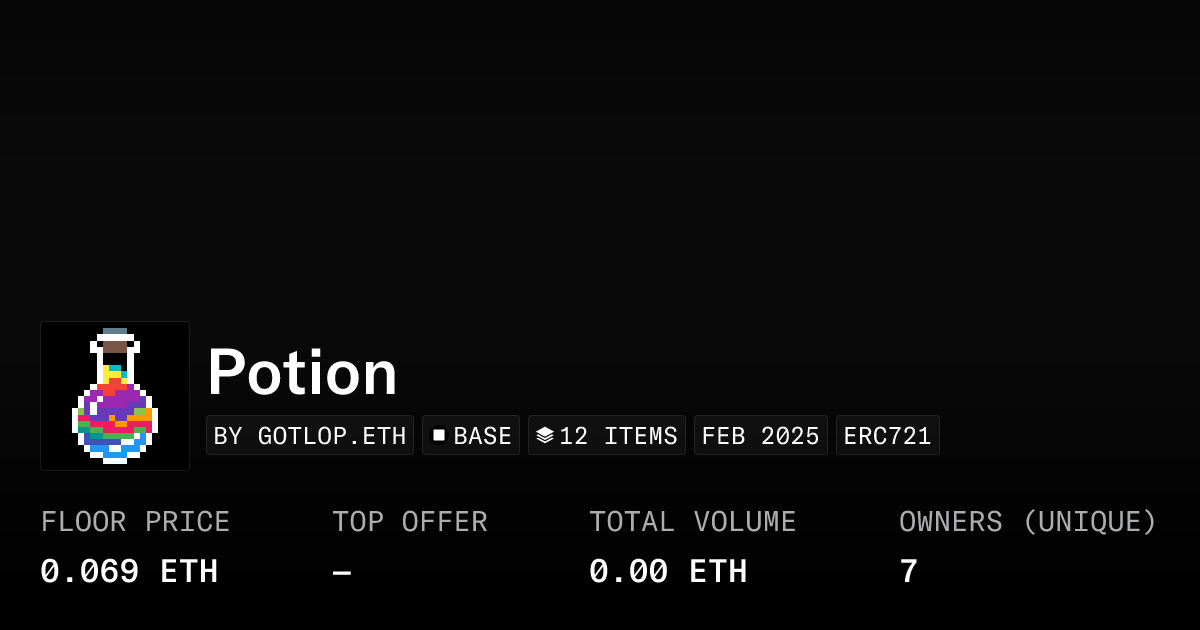This screenshot has width=1200, height=630.
Task: Click the TOTAL VOLUME label
Action: click(x=692, y=522)
